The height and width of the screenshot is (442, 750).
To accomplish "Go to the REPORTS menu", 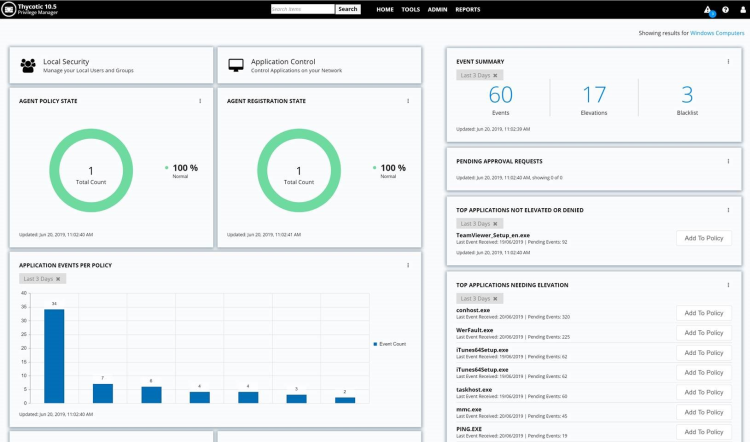I will tap(467, 9).
